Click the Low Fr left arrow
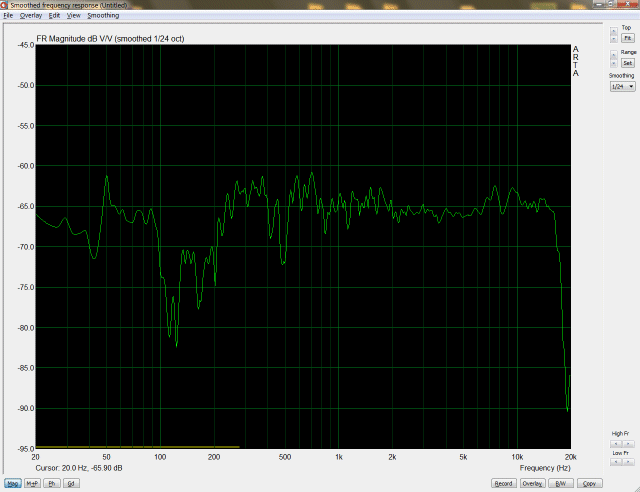Image resolution: width=640 pixels, height=492 pixels. 616,462
